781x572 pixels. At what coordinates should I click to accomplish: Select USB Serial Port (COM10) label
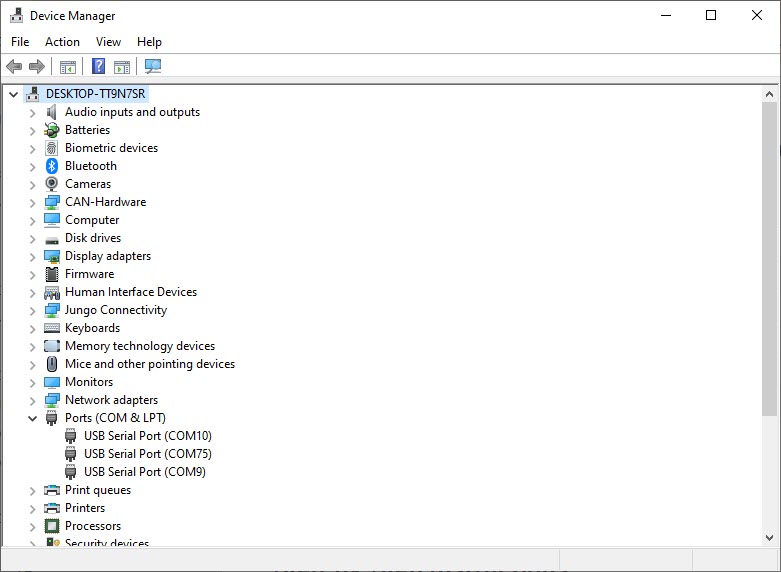click(148, 436)
